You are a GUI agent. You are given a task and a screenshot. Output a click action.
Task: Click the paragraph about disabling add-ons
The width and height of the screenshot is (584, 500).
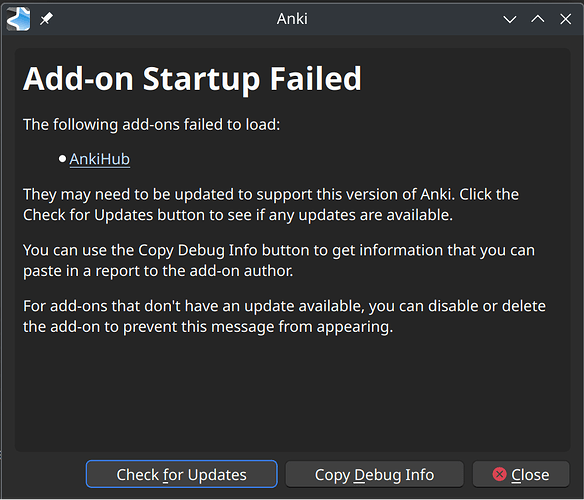[x=284, y=316]
